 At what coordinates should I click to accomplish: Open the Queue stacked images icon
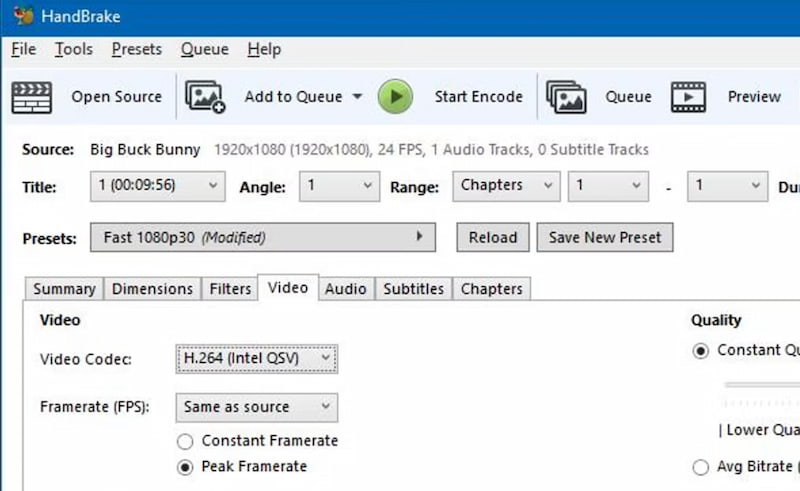pyautogui.click(x=566, y=97)
